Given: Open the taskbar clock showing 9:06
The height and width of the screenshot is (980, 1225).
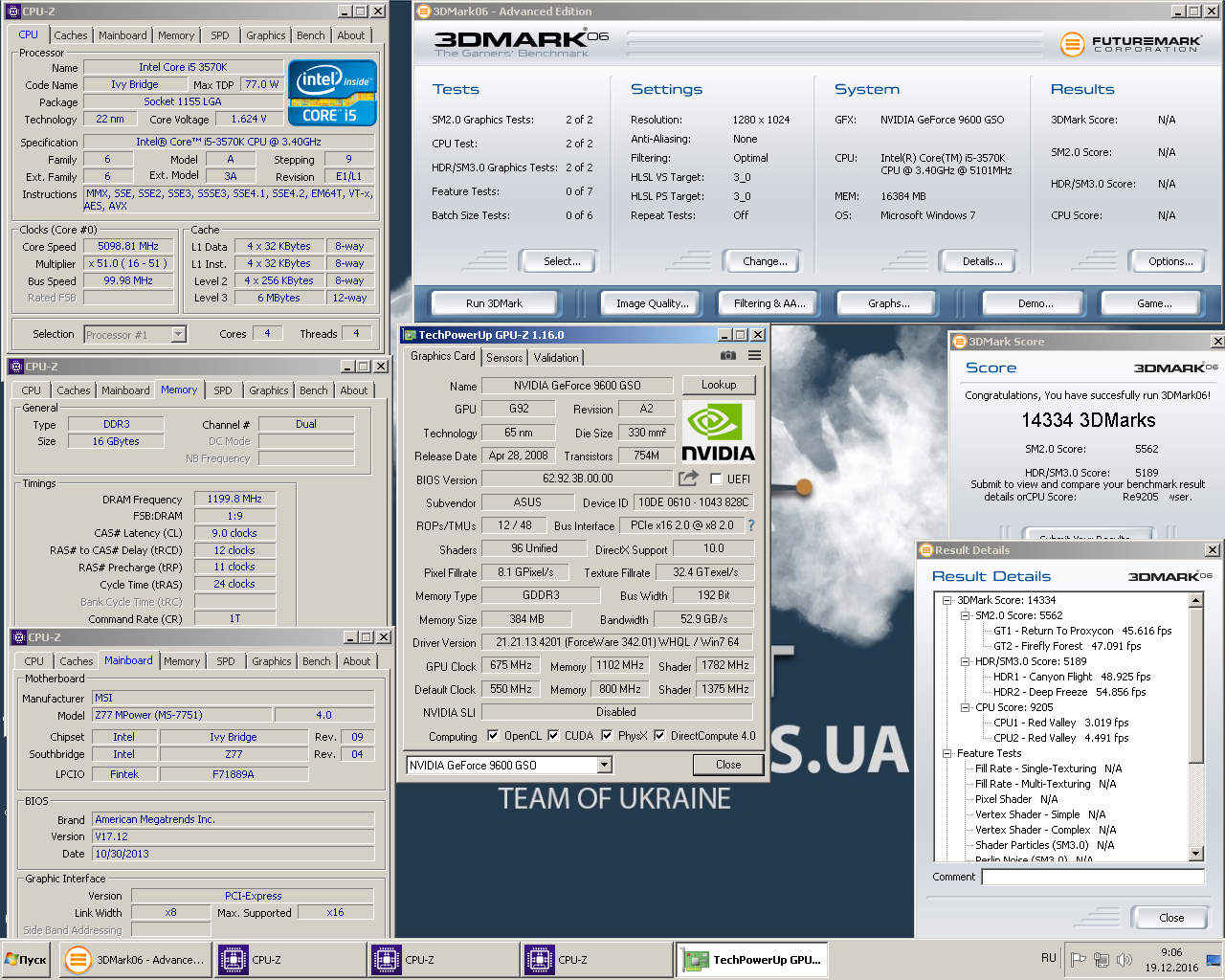Looking at the screenshot, I should pyautogui.click(x=1171, y=960).
